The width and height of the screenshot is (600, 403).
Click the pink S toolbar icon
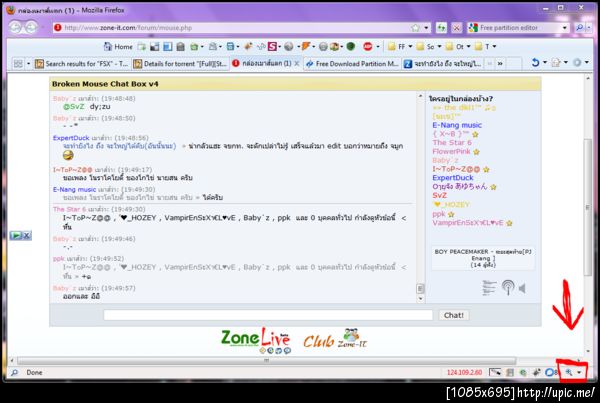tap(272, 47)
